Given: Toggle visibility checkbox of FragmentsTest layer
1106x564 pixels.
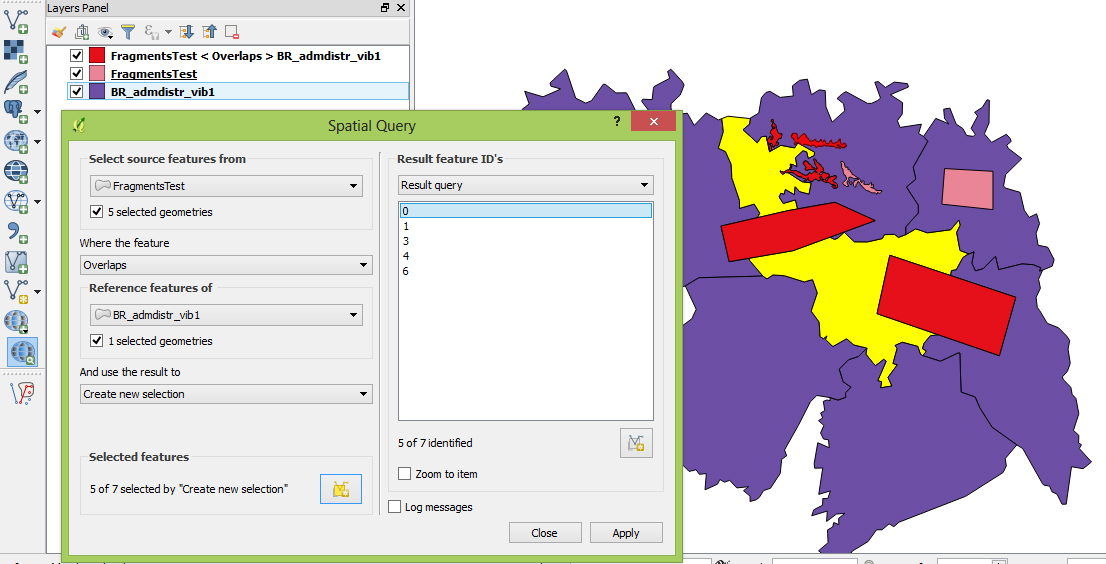Looking at the screenshot, I should tap(77, 73).
